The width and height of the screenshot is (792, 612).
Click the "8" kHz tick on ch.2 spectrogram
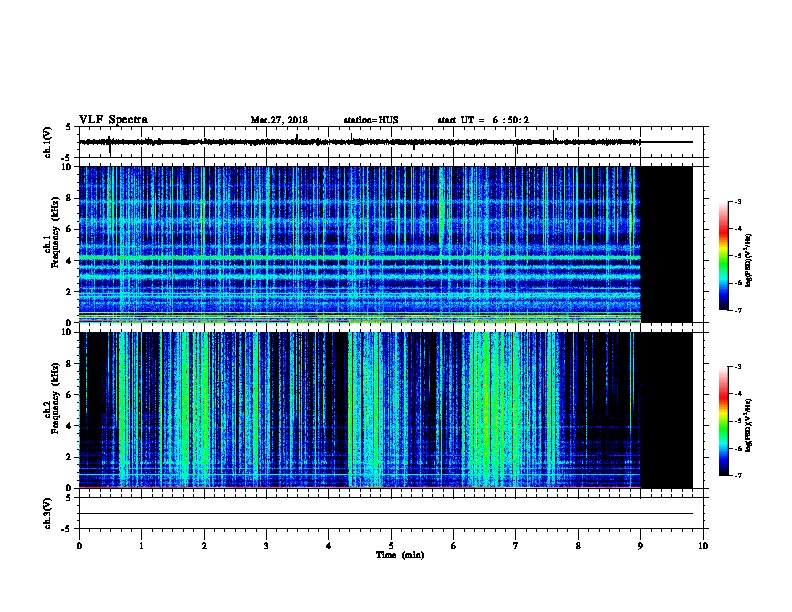click(x=69, y=364)
